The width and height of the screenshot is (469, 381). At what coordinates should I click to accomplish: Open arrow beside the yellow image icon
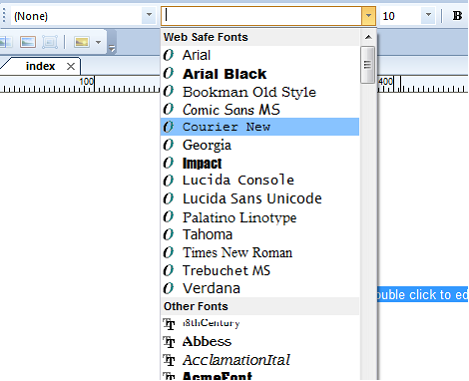pyautogui.click(x=98, y=42)
